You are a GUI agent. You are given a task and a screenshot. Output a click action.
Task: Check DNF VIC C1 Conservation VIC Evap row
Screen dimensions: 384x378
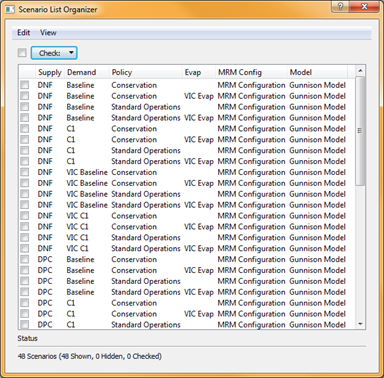25,227
